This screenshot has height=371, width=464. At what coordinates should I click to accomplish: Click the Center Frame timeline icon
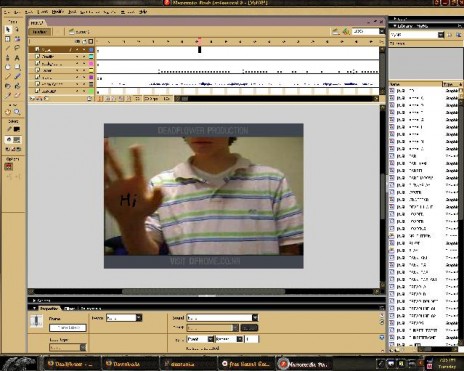point(100,99)
